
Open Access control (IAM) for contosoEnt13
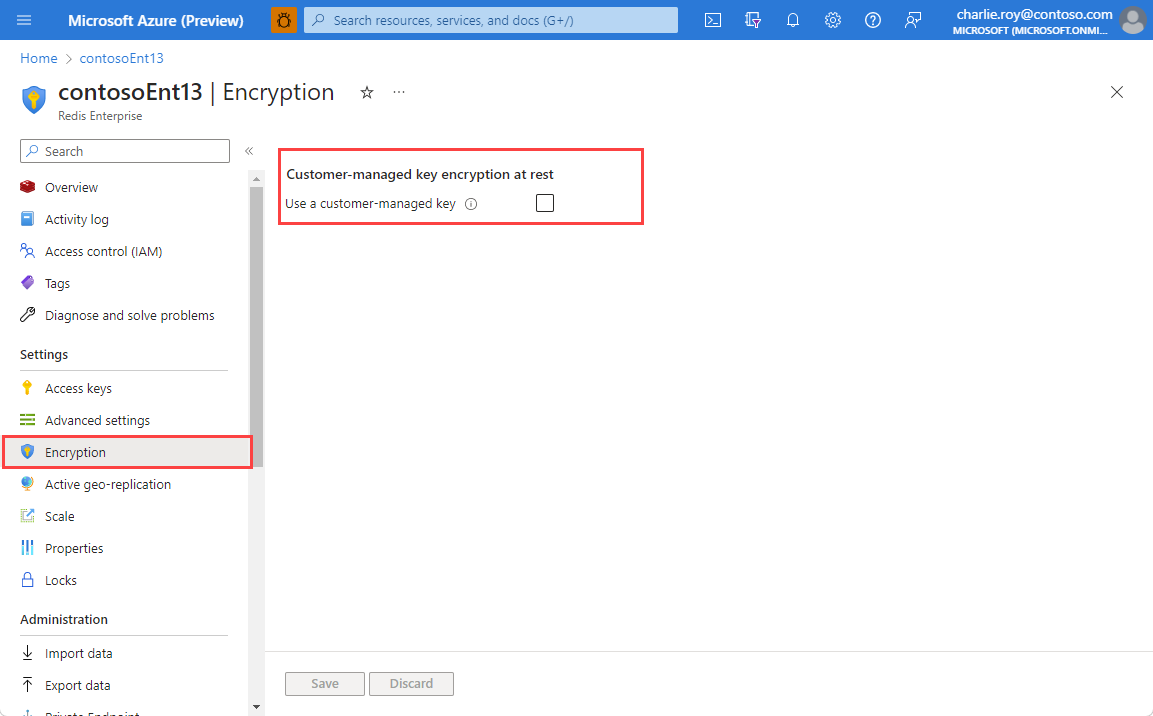[104, 251]
